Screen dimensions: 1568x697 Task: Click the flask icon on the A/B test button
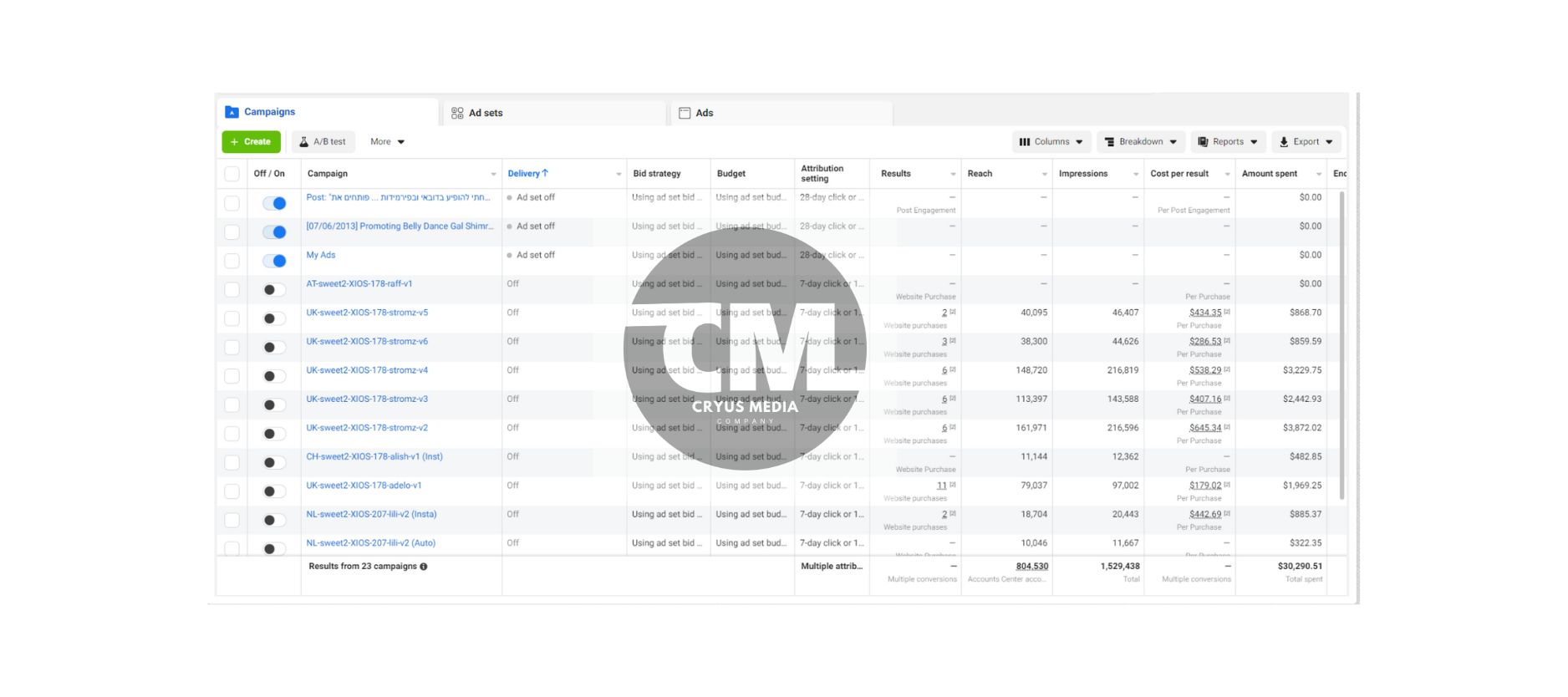pos(304,142)
